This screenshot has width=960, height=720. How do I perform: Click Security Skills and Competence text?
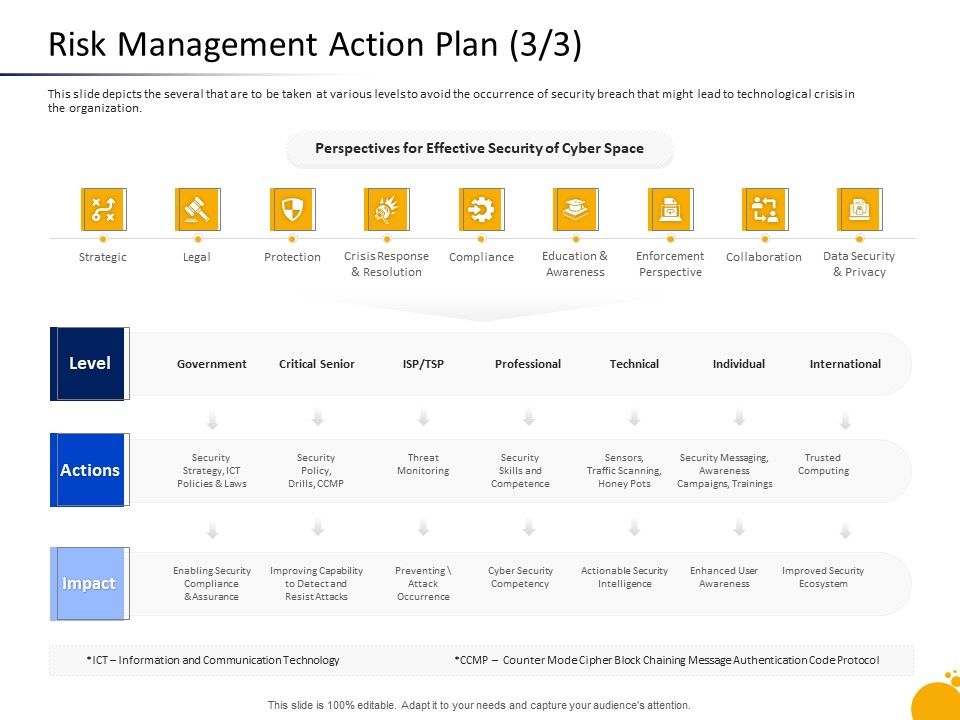[x=520, y=470]
